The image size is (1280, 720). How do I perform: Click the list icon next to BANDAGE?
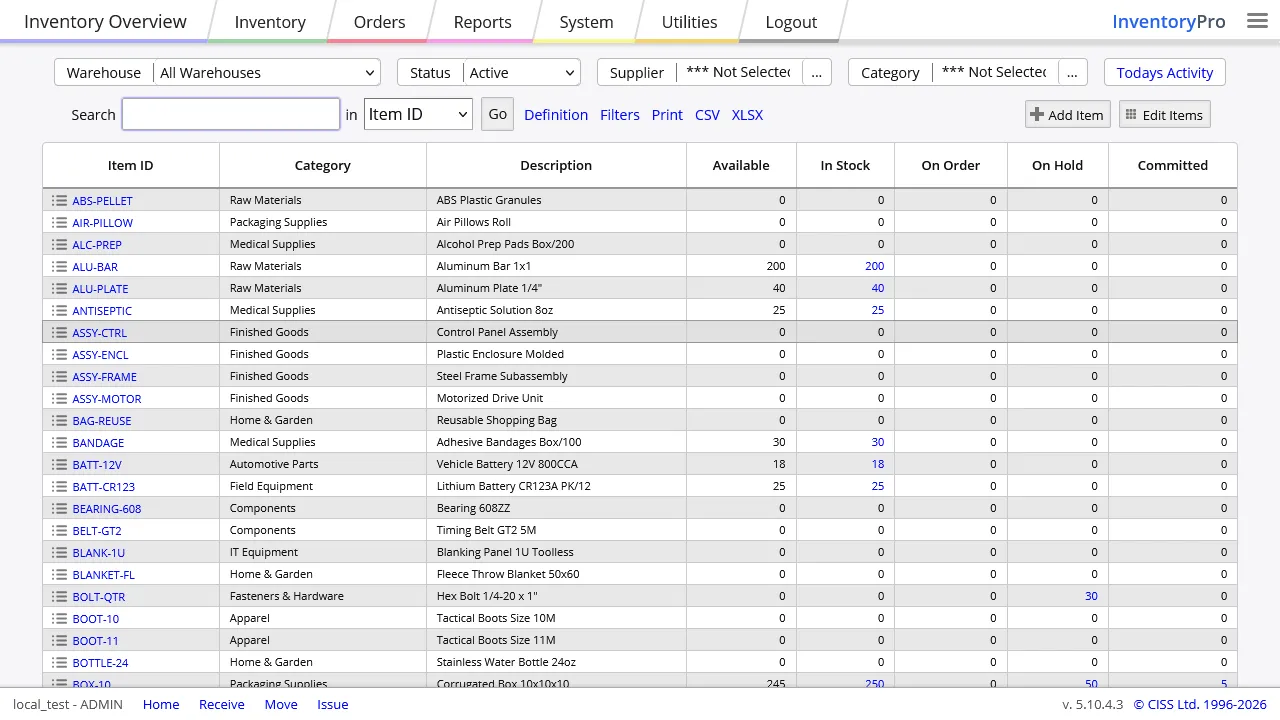tap(59, 442)
